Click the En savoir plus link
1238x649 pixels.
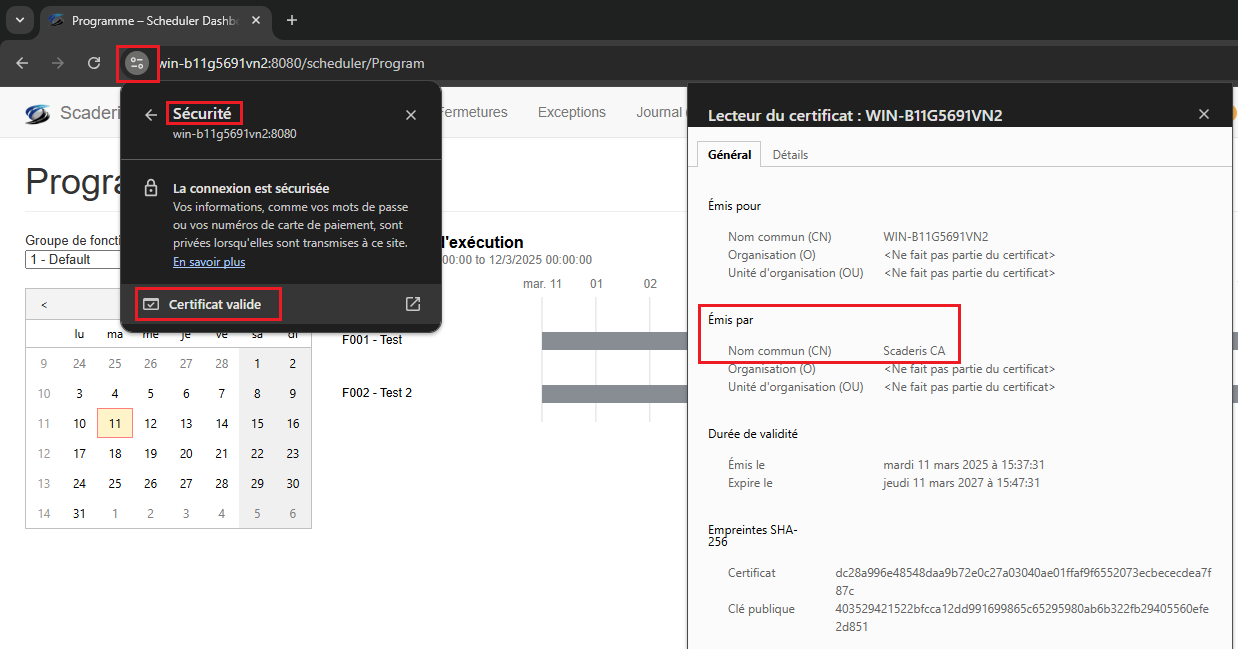(209, 262)
